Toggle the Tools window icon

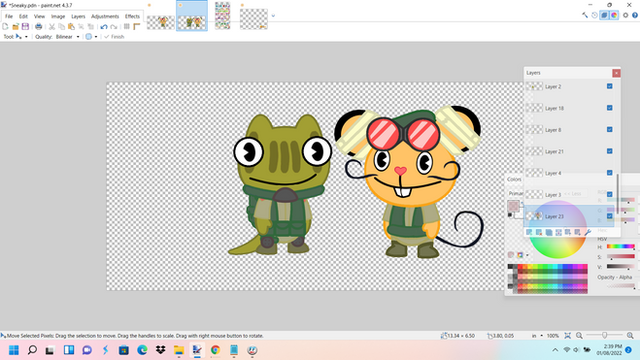585,16
